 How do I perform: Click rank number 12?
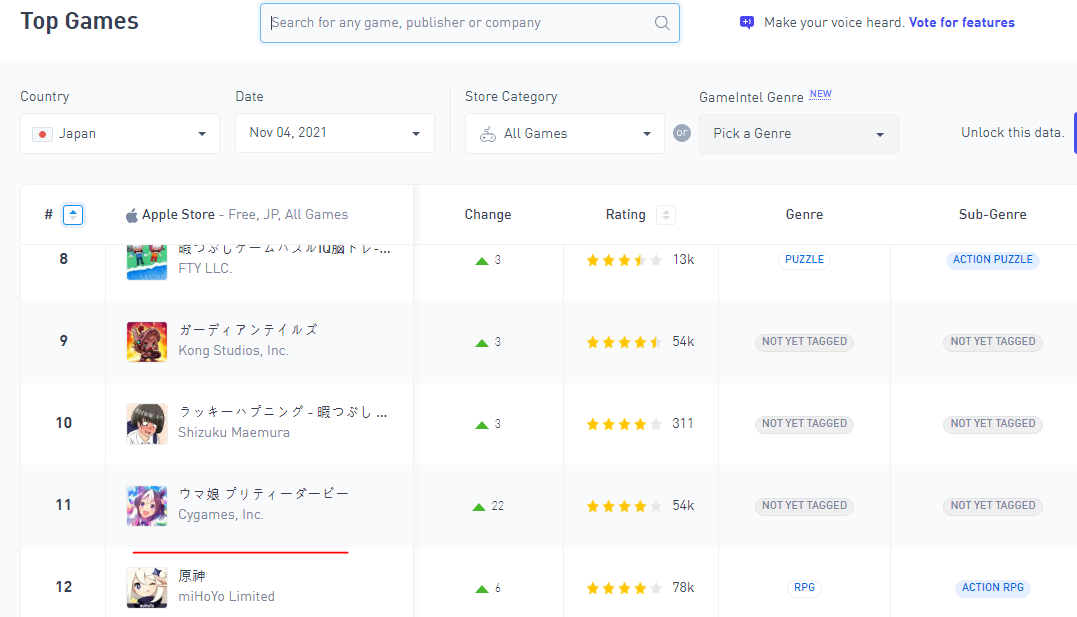point(64,587)
